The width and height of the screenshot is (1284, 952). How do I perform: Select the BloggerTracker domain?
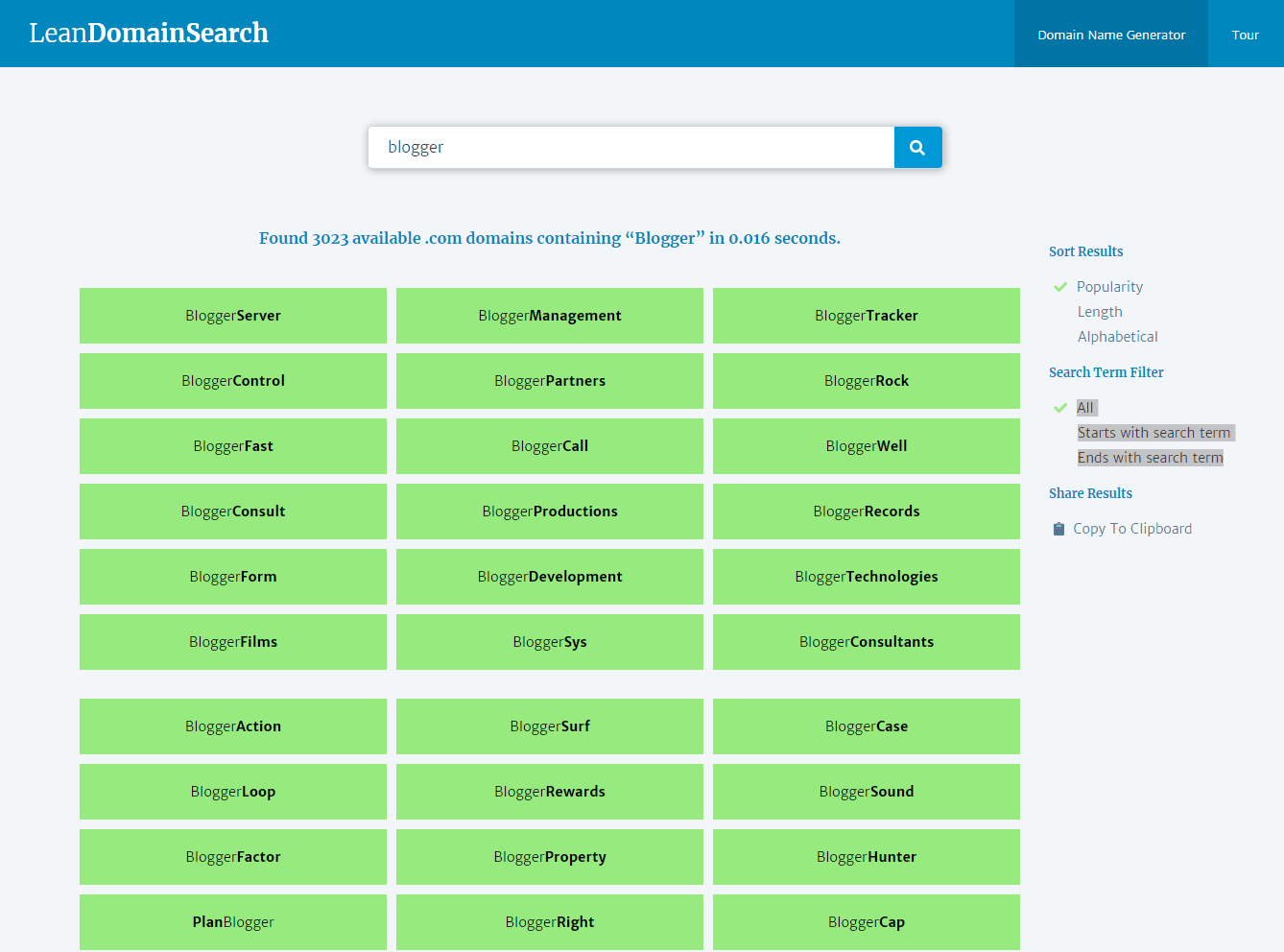[x=867, y=316]
